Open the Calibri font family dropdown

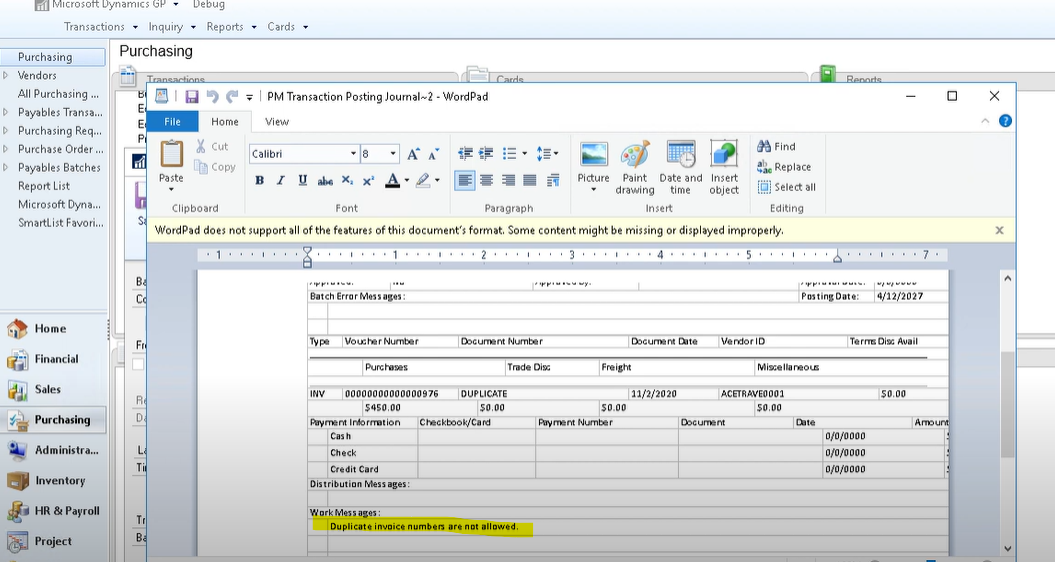click(x=353, y=154)
